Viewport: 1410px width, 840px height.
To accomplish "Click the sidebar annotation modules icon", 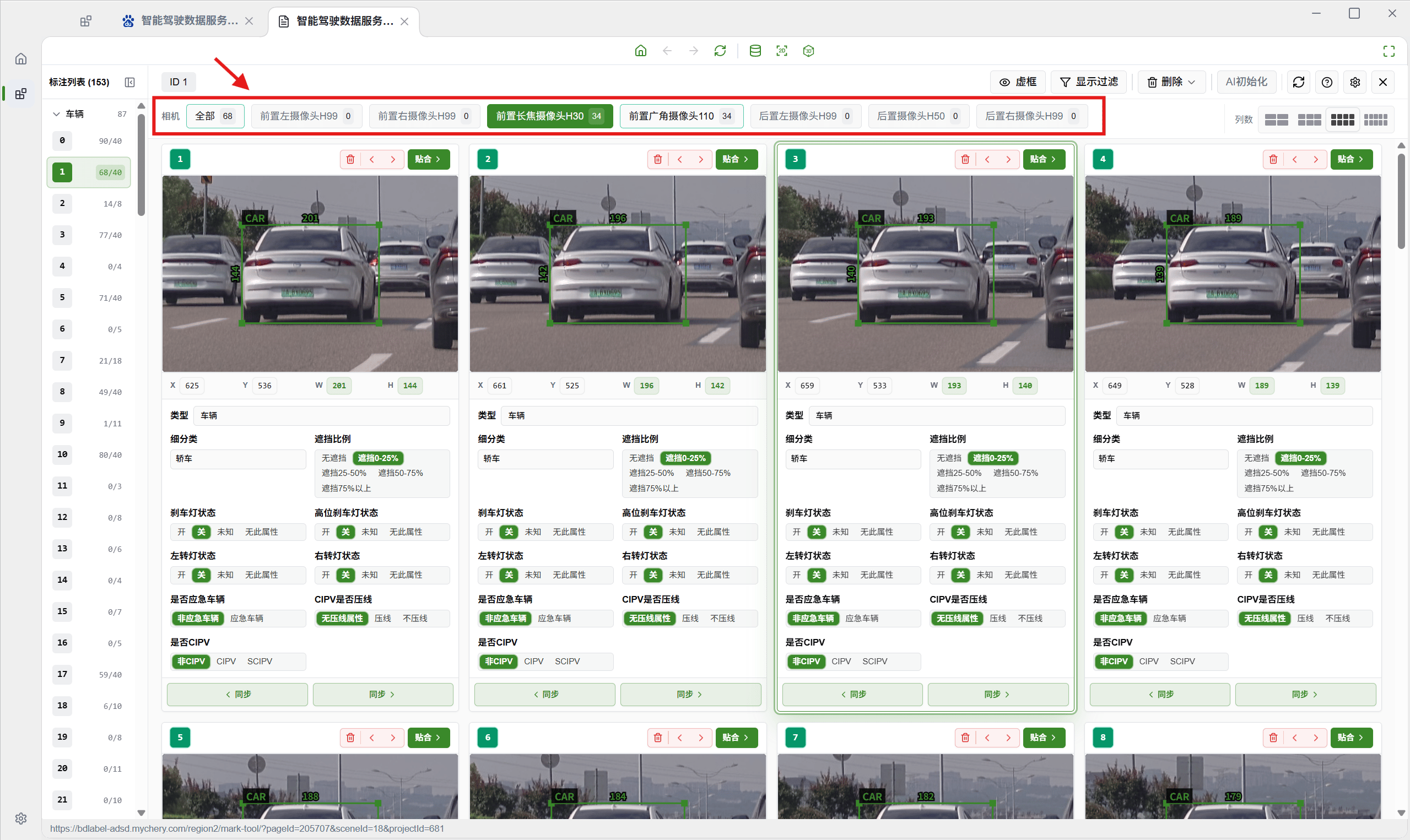I will (21, 94).
